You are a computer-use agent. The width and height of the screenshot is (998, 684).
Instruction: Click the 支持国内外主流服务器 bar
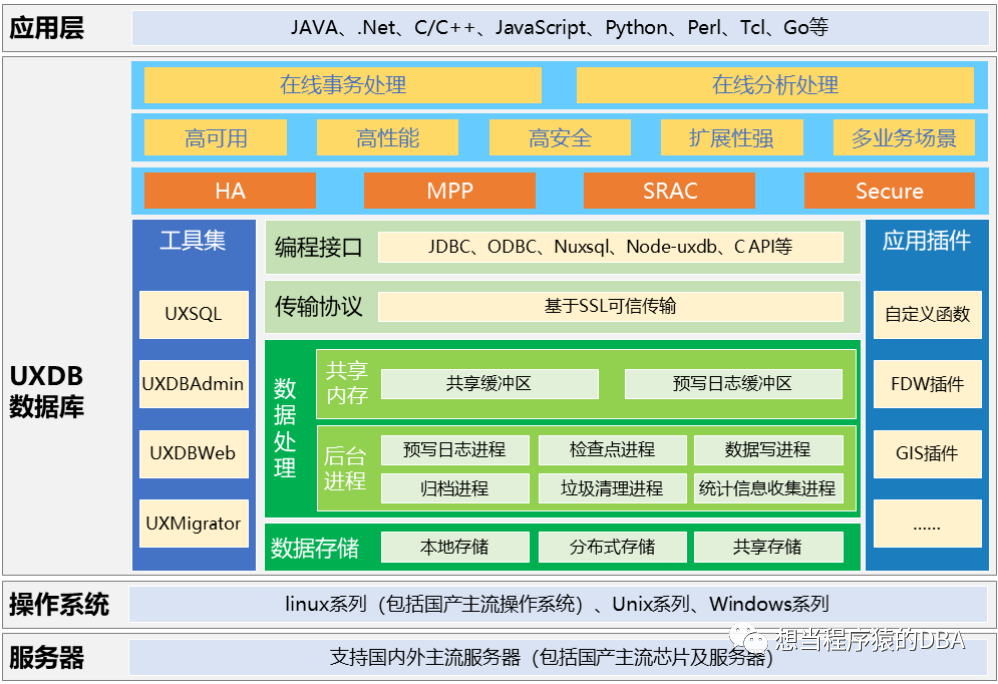(558, 657)
